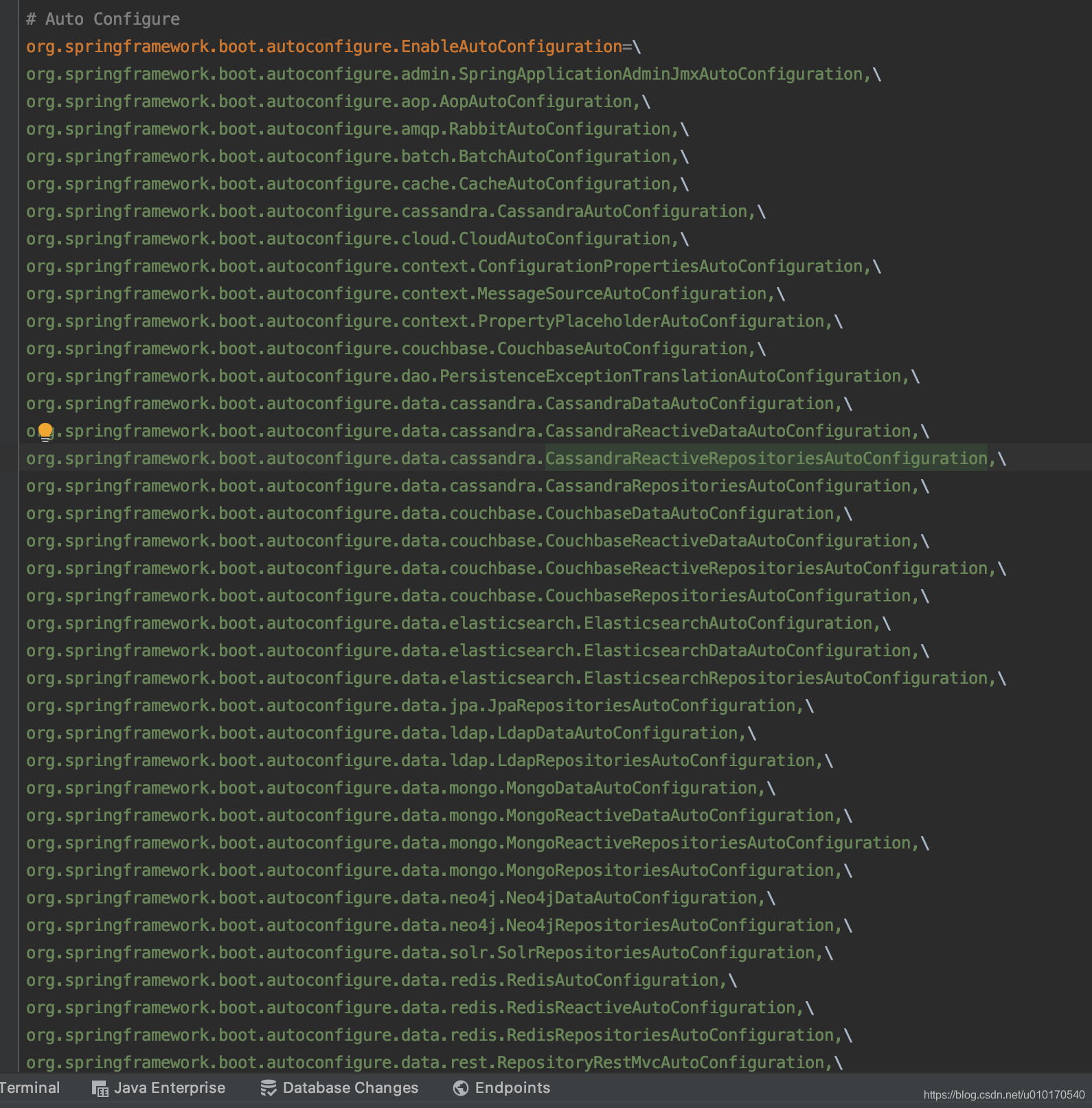Click the CassandraDataAutoConfiguration line

[x=440, y=404]
